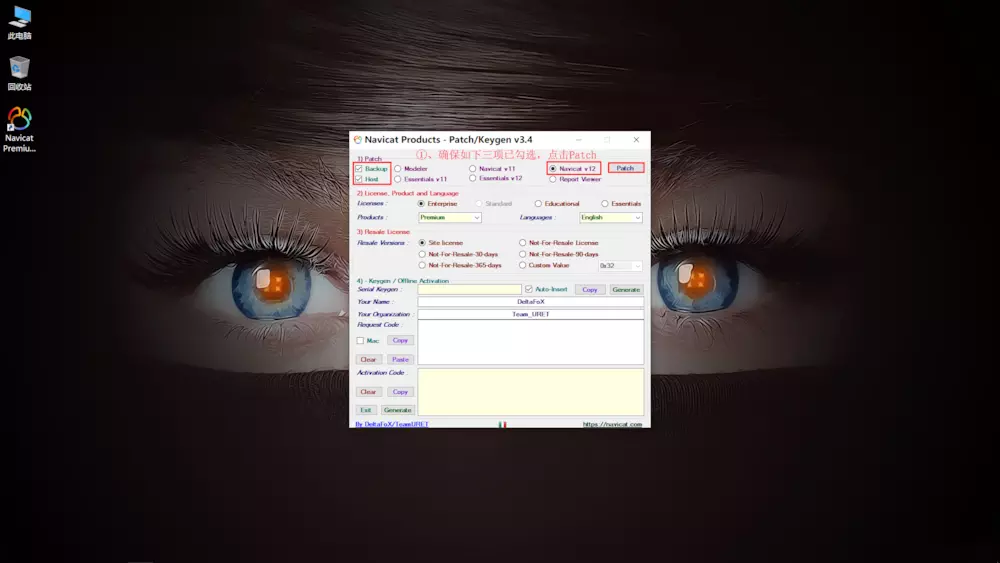
Task: Copy the Request Code
Action: click(x=400, y=340)
